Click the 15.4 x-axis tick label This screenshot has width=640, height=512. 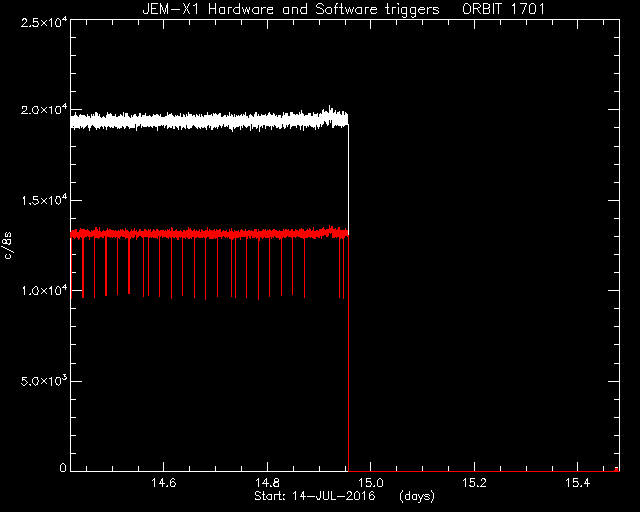point(578,483)
